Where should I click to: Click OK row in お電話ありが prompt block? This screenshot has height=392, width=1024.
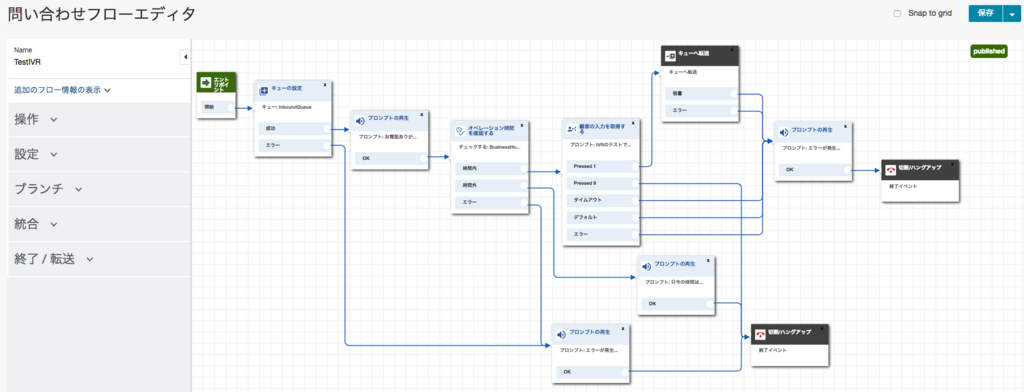click(x=391, y=158)
